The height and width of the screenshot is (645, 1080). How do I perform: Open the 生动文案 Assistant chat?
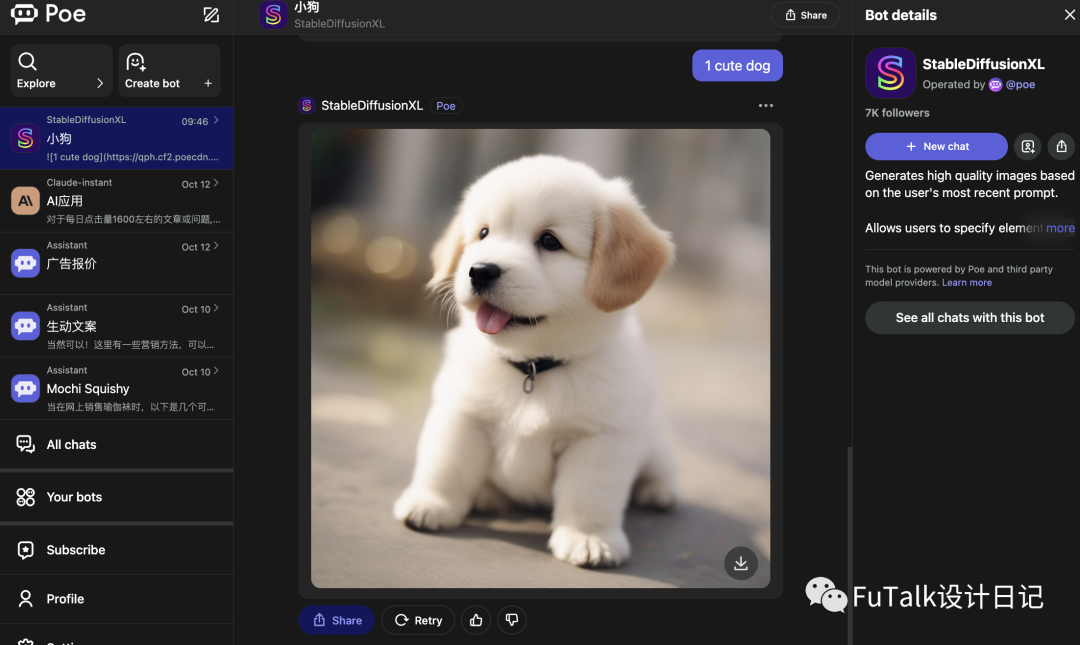click(116, 326)
